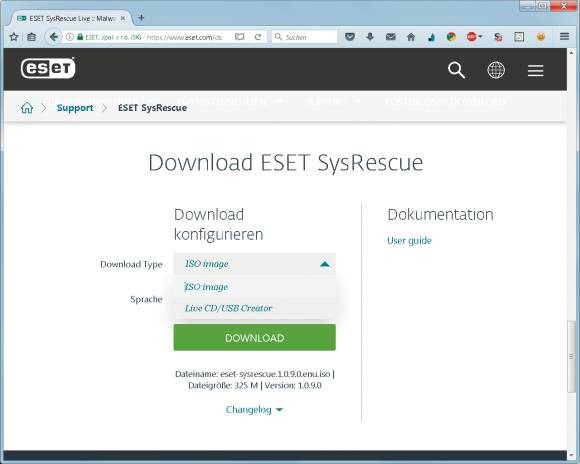Click the red Adblock extension icon
The image size is (580, 464).
click(472, 37)
